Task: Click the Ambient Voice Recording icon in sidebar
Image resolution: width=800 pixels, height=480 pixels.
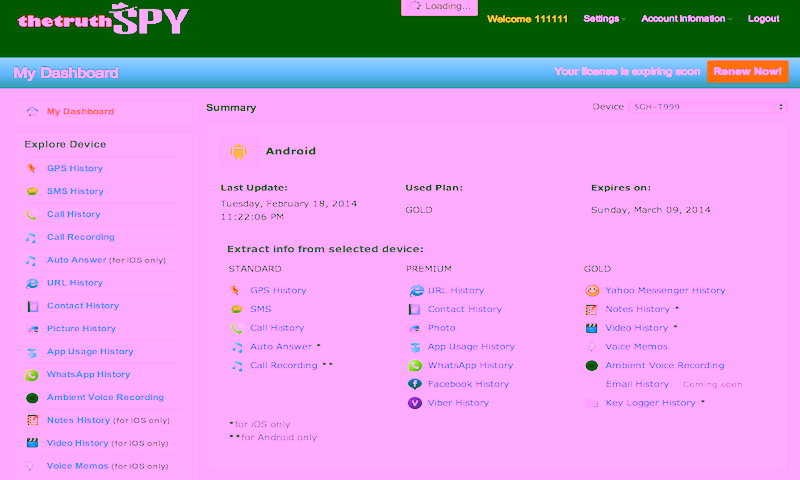Action: [32, 398]
